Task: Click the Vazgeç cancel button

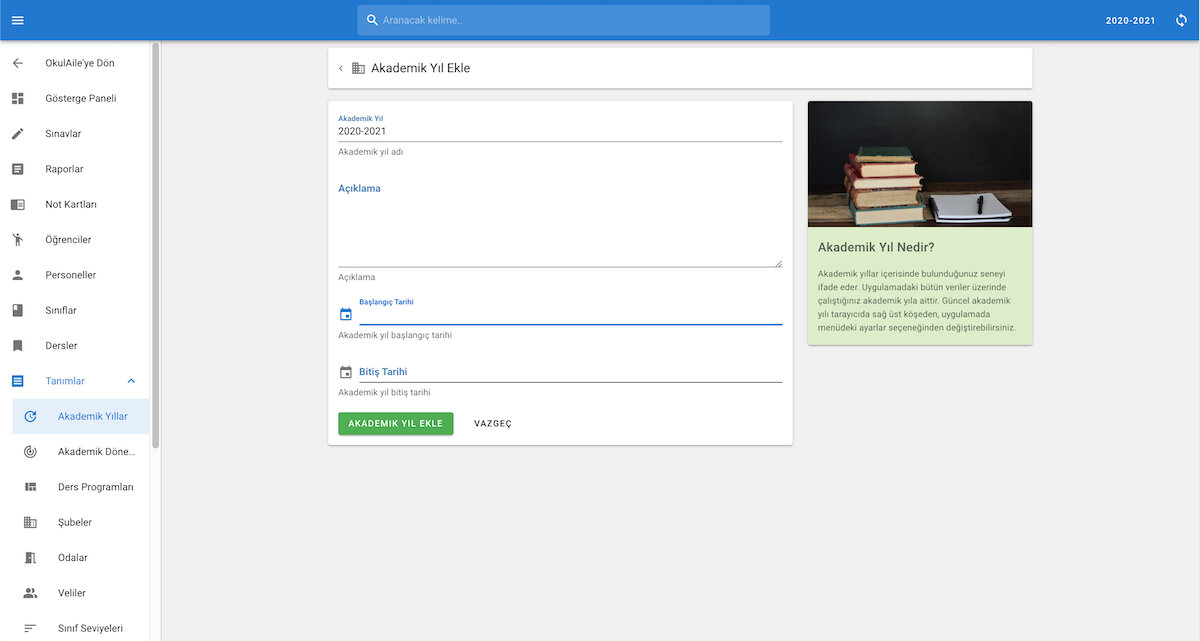Action: [x=493, y=423]
